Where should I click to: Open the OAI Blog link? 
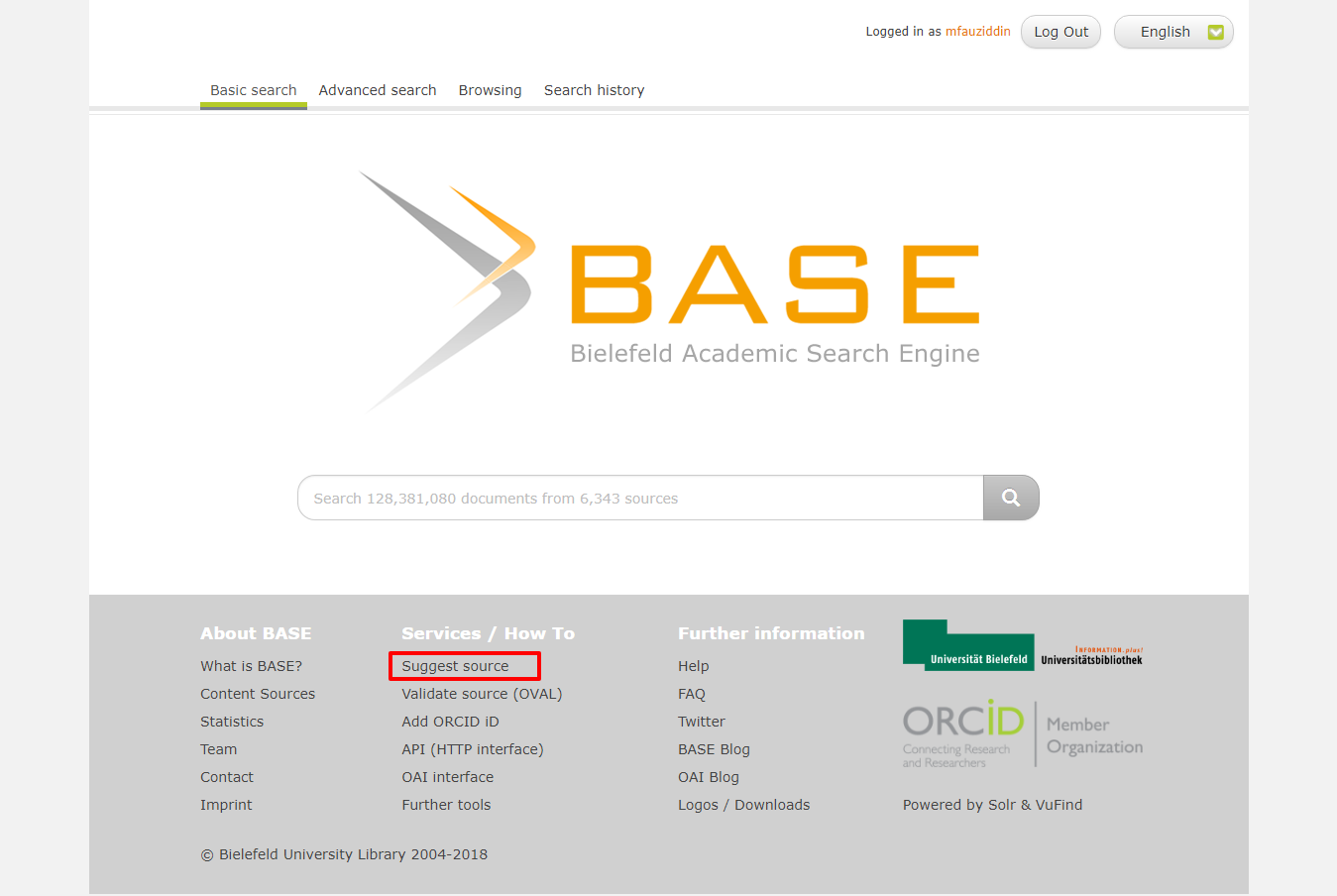point(709,777)
